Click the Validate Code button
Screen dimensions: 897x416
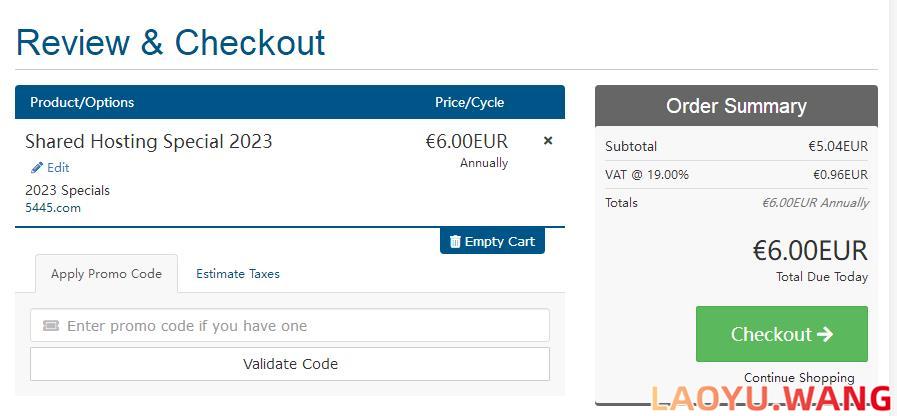(x=290, y=364)
